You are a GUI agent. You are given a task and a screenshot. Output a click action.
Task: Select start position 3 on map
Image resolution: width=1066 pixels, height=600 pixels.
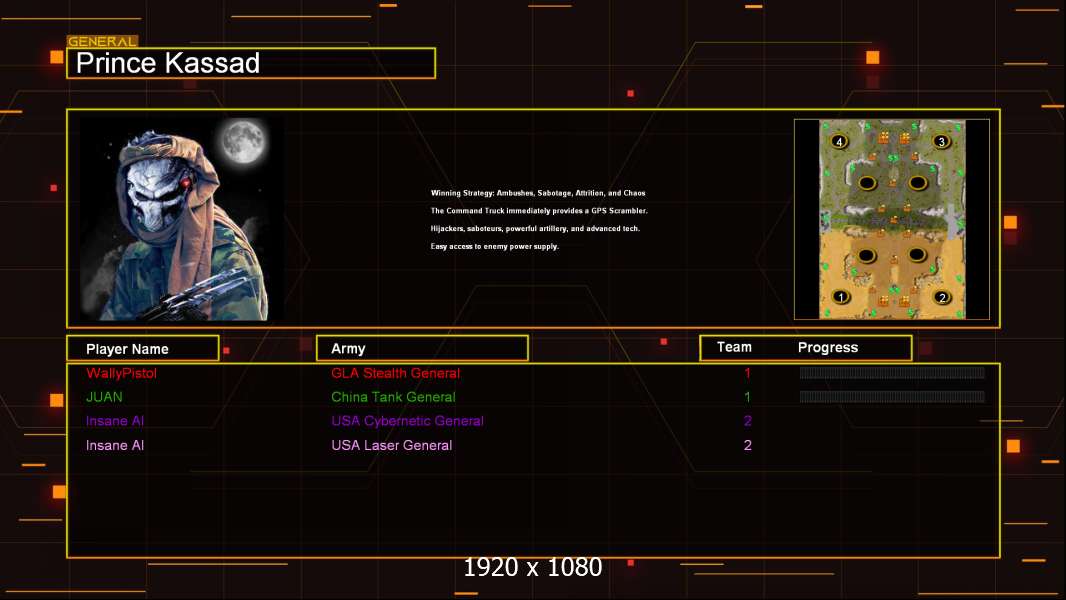point(941,141)
